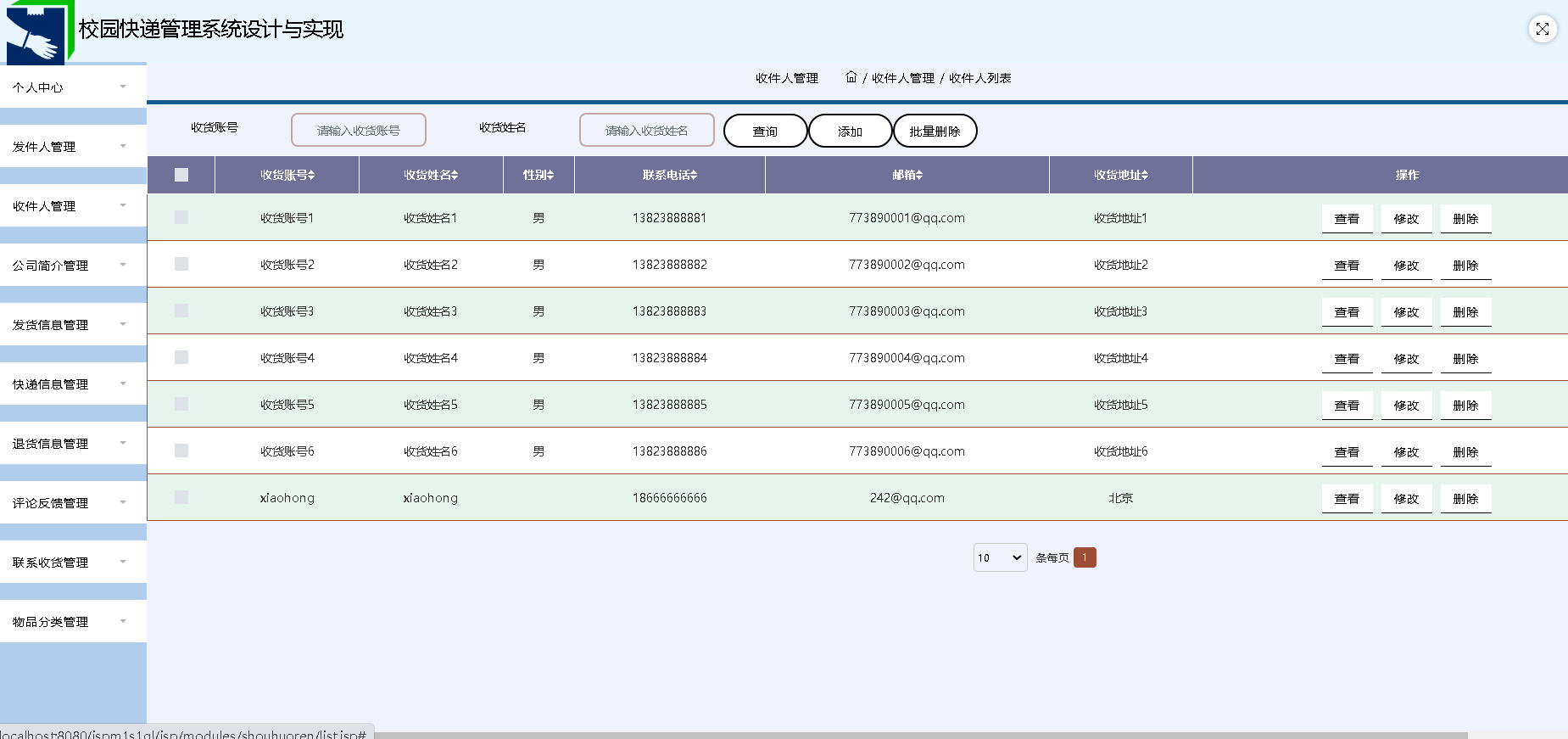Click 删除 for xiaohong row

coord(1466,498)
